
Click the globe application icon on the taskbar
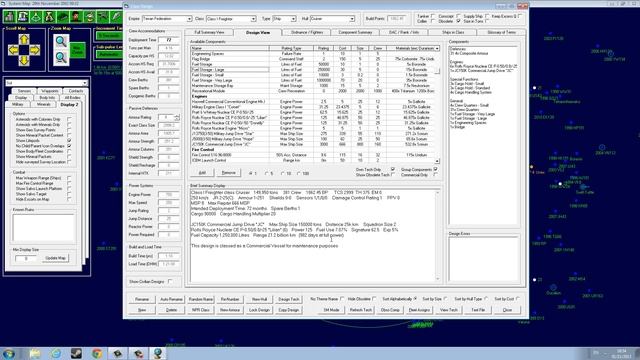click(158, 353)
